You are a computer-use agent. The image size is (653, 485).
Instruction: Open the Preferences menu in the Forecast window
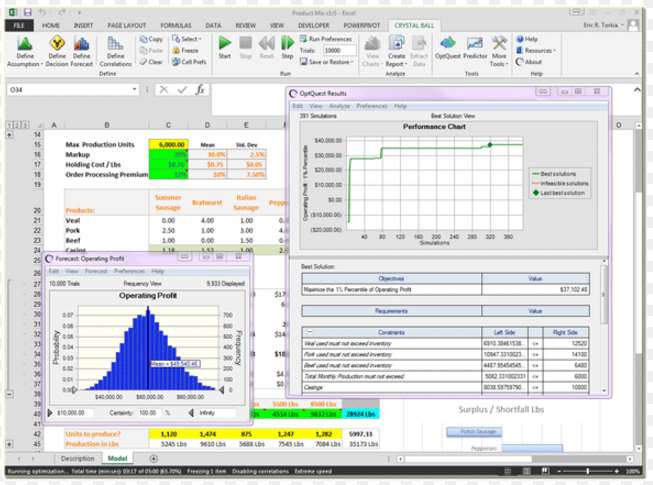pyautogui.click(x=128, y=271)
